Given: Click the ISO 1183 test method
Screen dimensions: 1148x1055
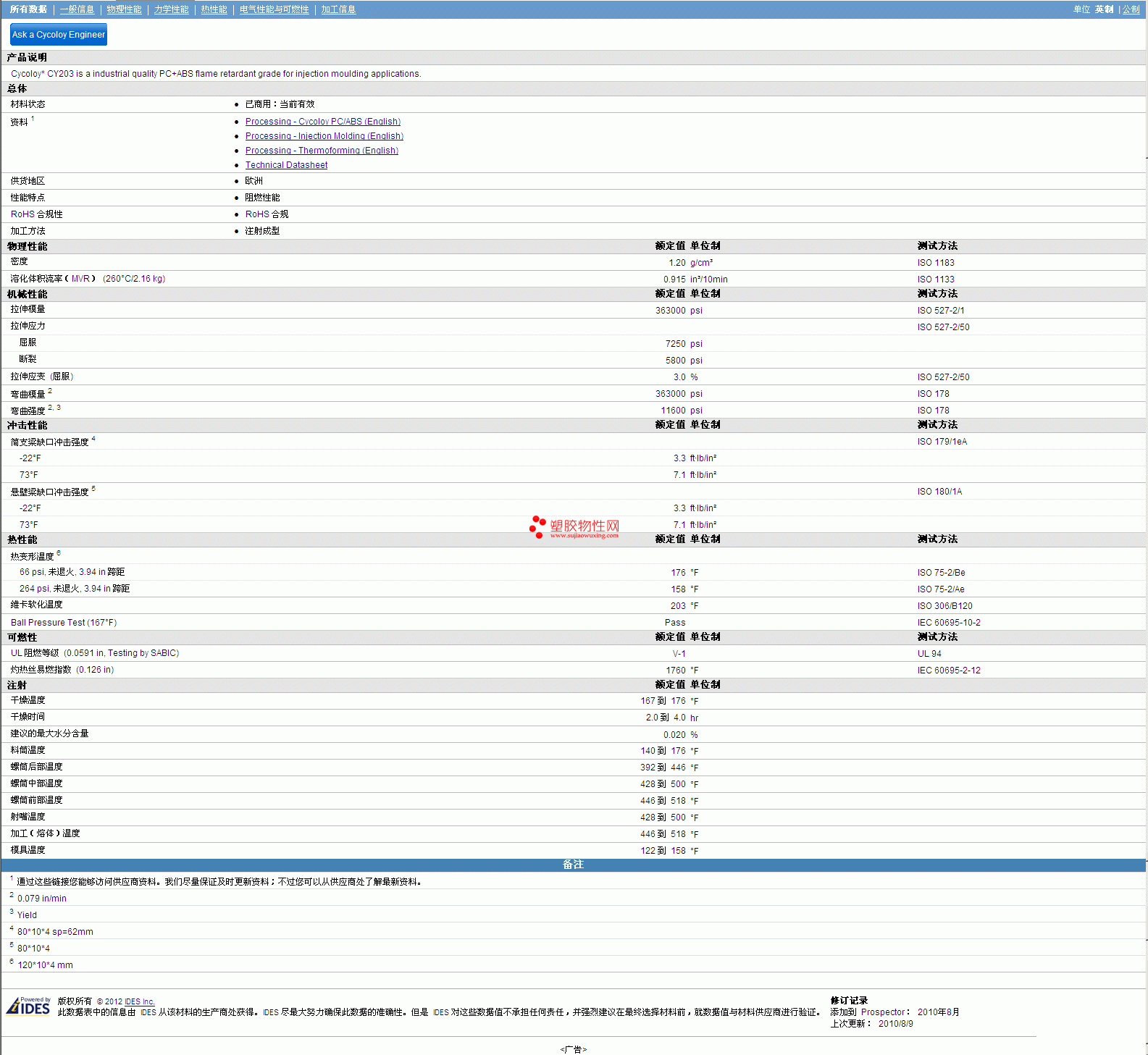Looking at the screenshot, I should click(936, 263).
